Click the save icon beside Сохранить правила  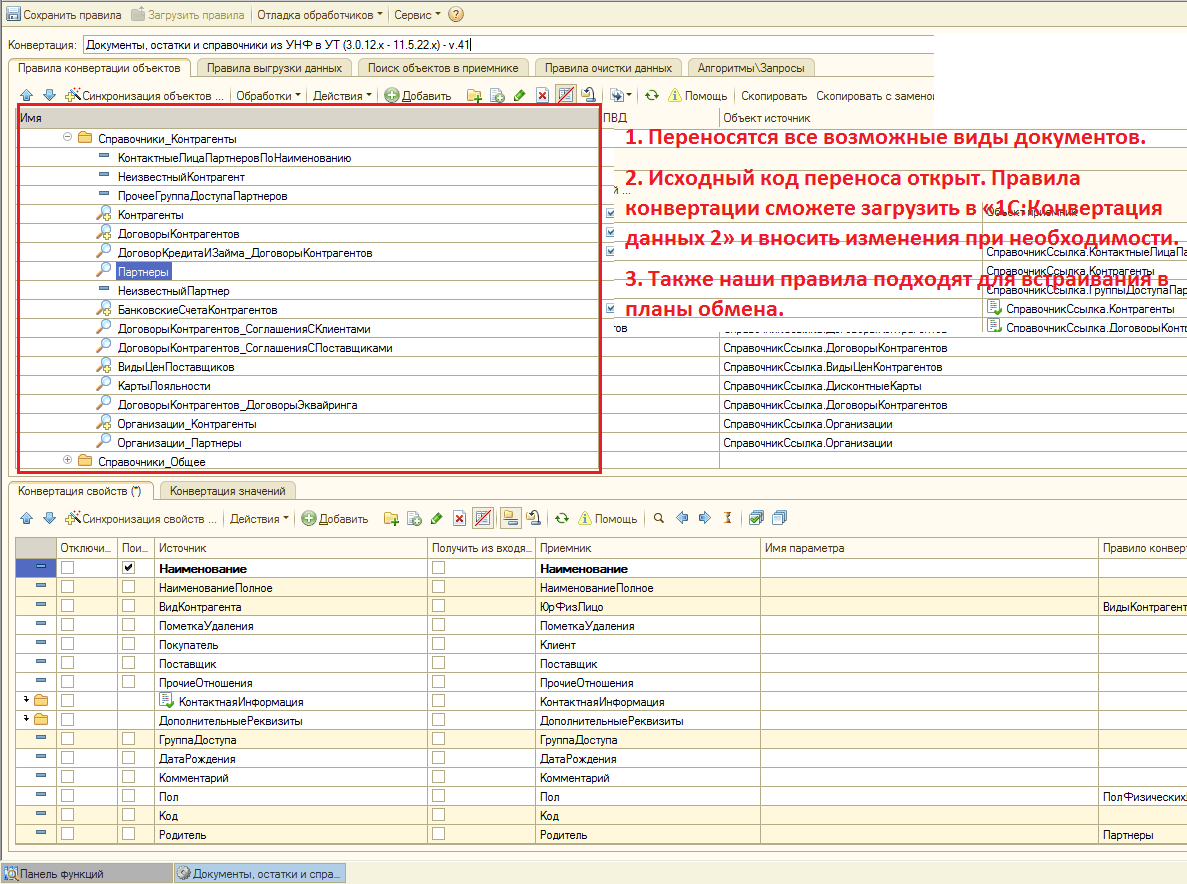[13, 14]
